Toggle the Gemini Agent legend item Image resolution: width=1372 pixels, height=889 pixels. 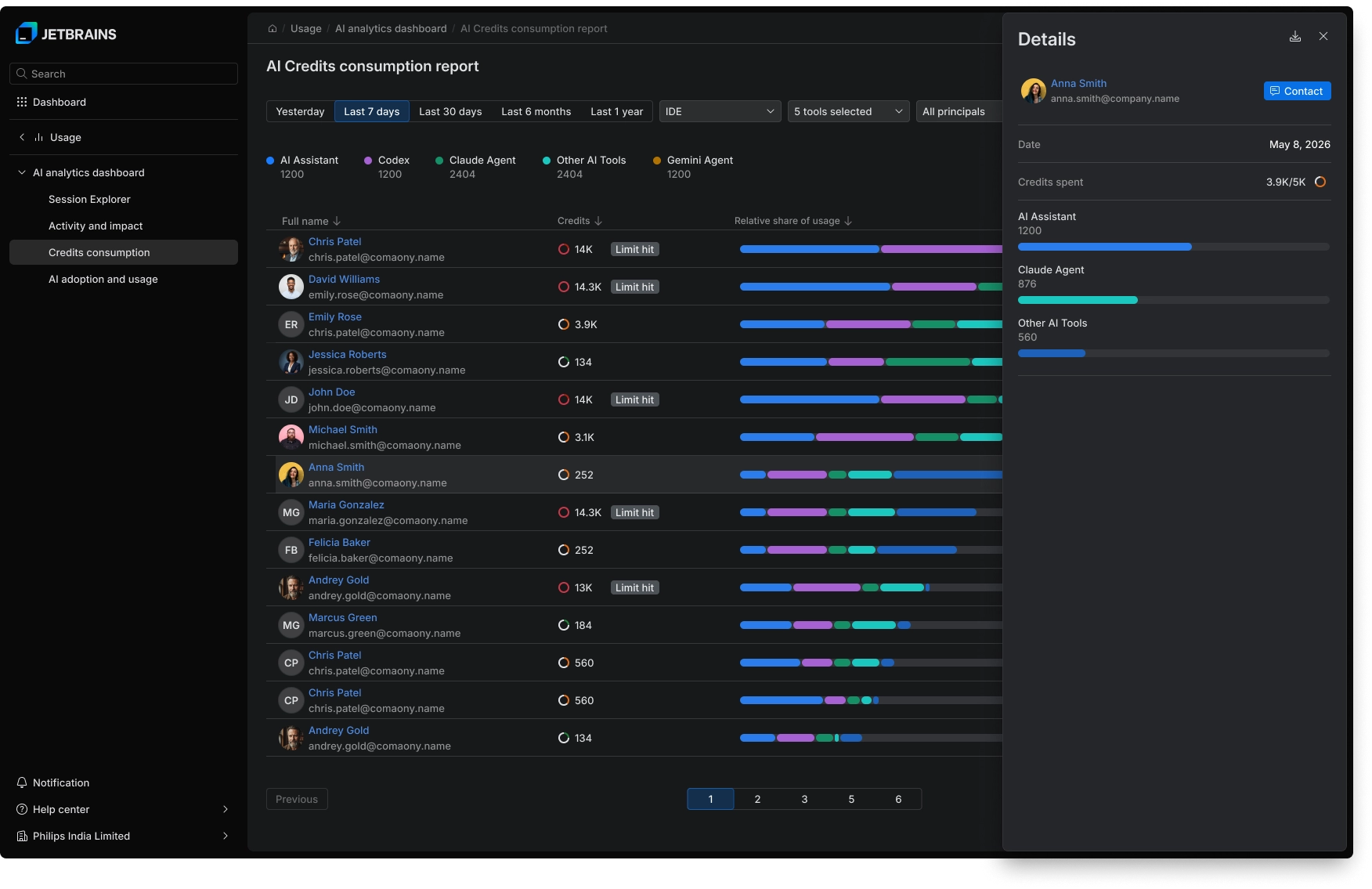(x=693, y=167)
